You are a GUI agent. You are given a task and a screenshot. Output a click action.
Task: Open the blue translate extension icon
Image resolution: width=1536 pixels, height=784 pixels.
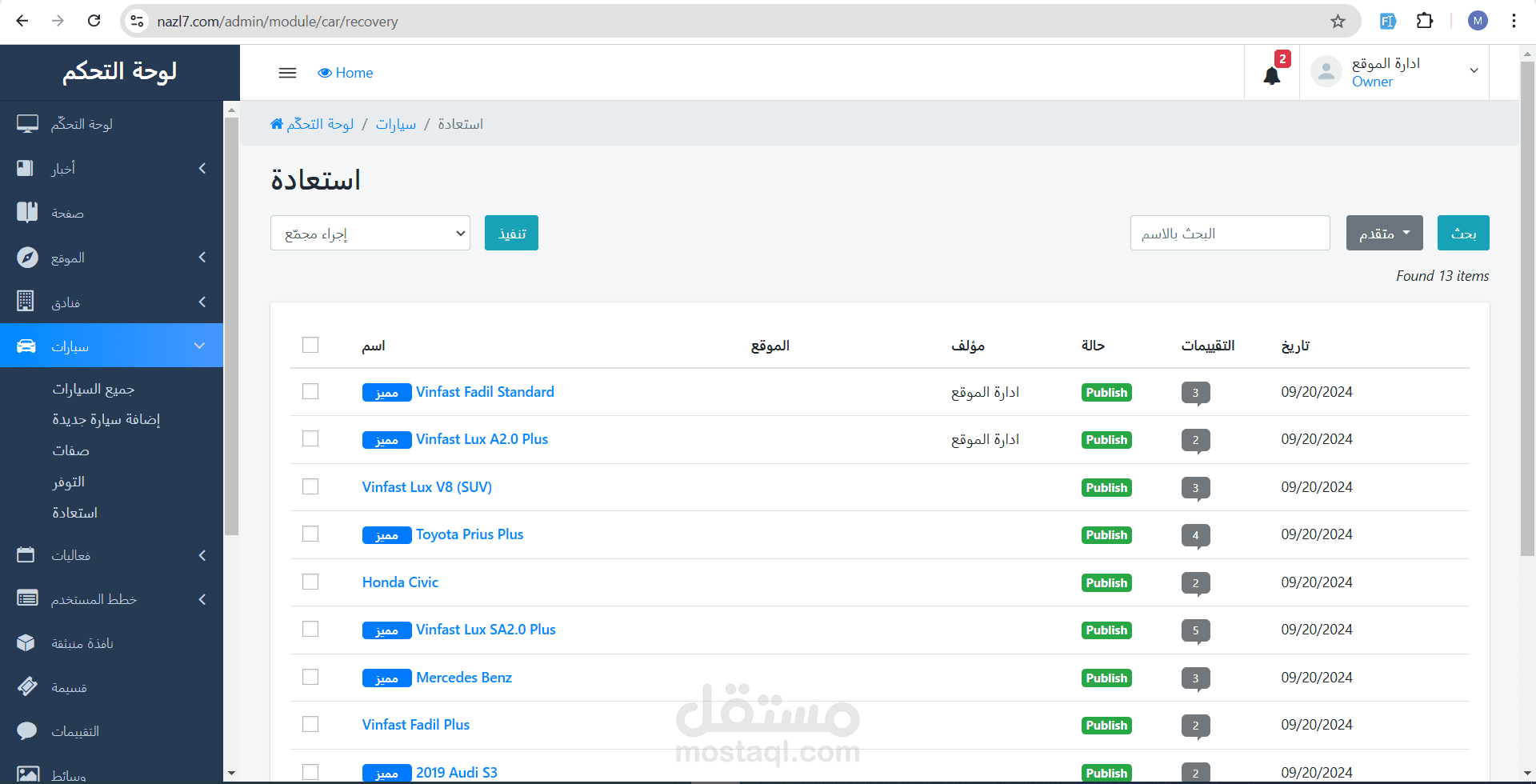coord(1388,22)
